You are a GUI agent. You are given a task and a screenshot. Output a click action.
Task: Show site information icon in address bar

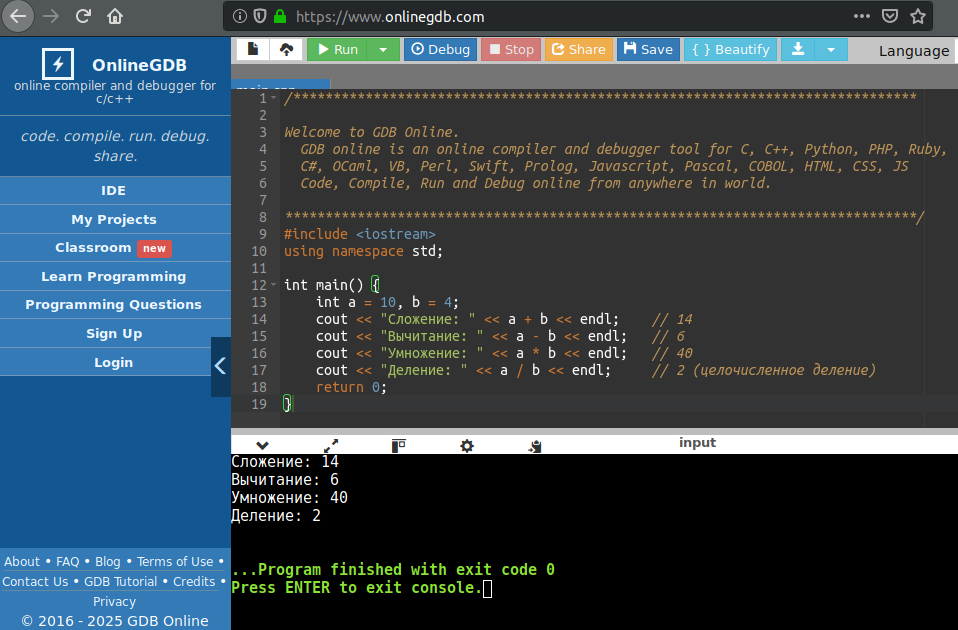[240, 16]
